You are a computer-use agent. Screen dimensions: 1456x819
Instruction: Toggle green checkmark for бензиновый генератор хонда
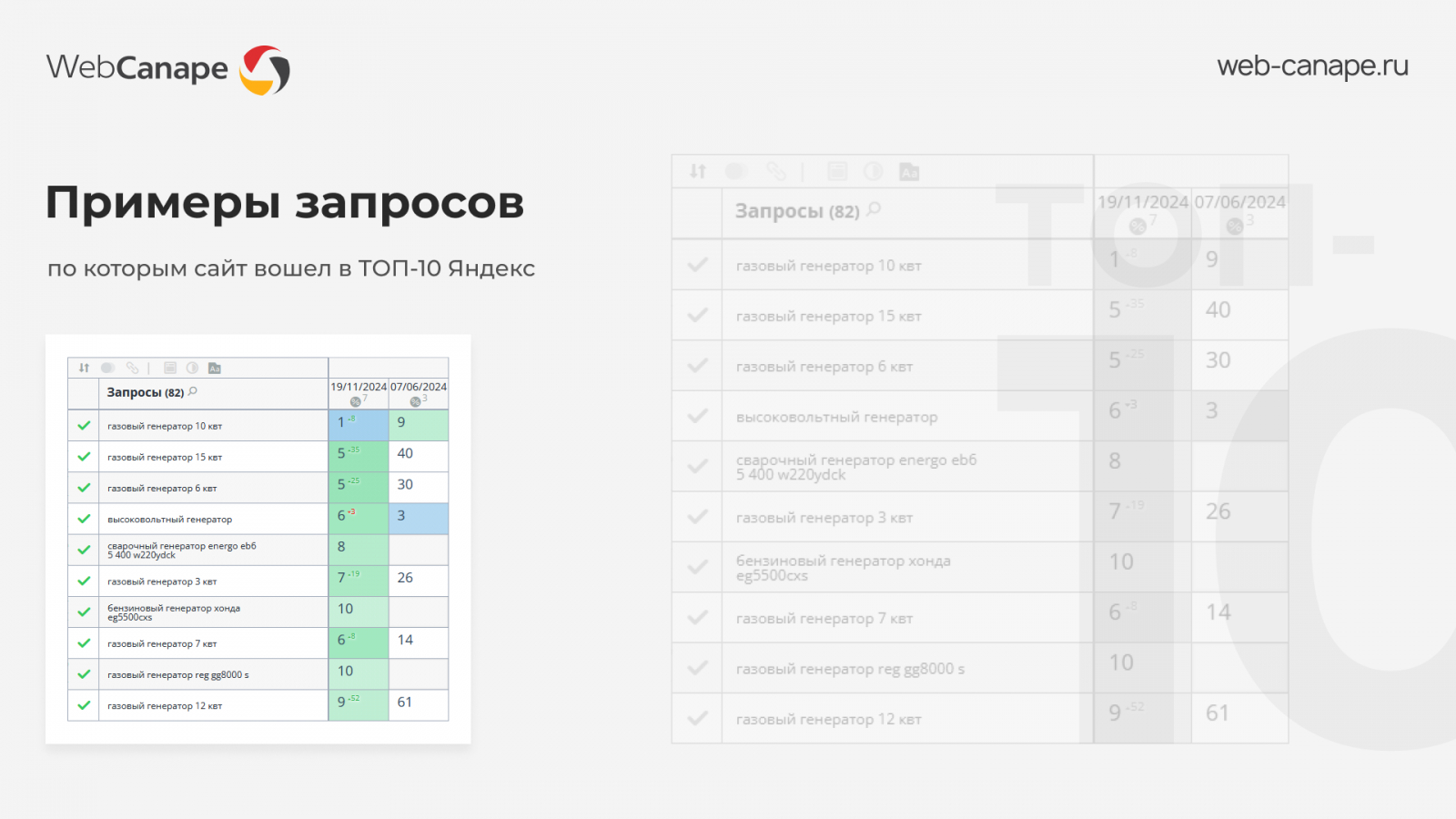point(84,612)
